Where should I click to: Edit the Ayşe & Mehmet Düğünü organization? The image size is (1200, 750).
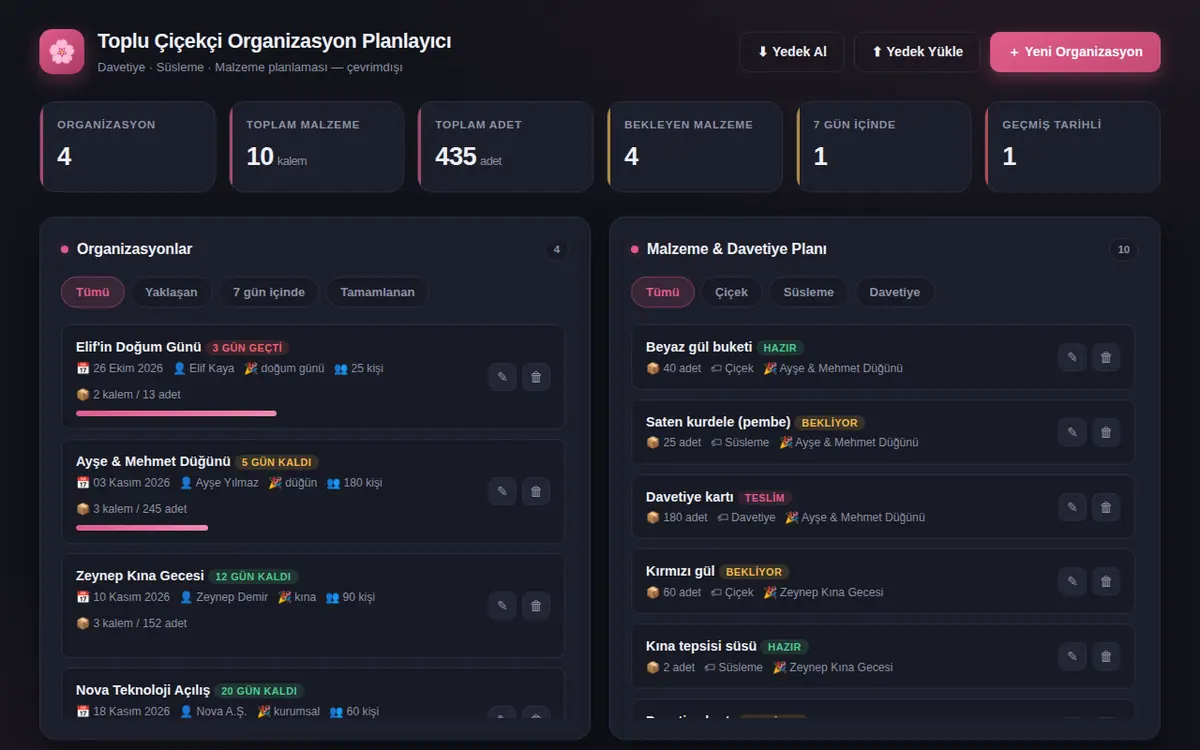[x=502, y=491]
